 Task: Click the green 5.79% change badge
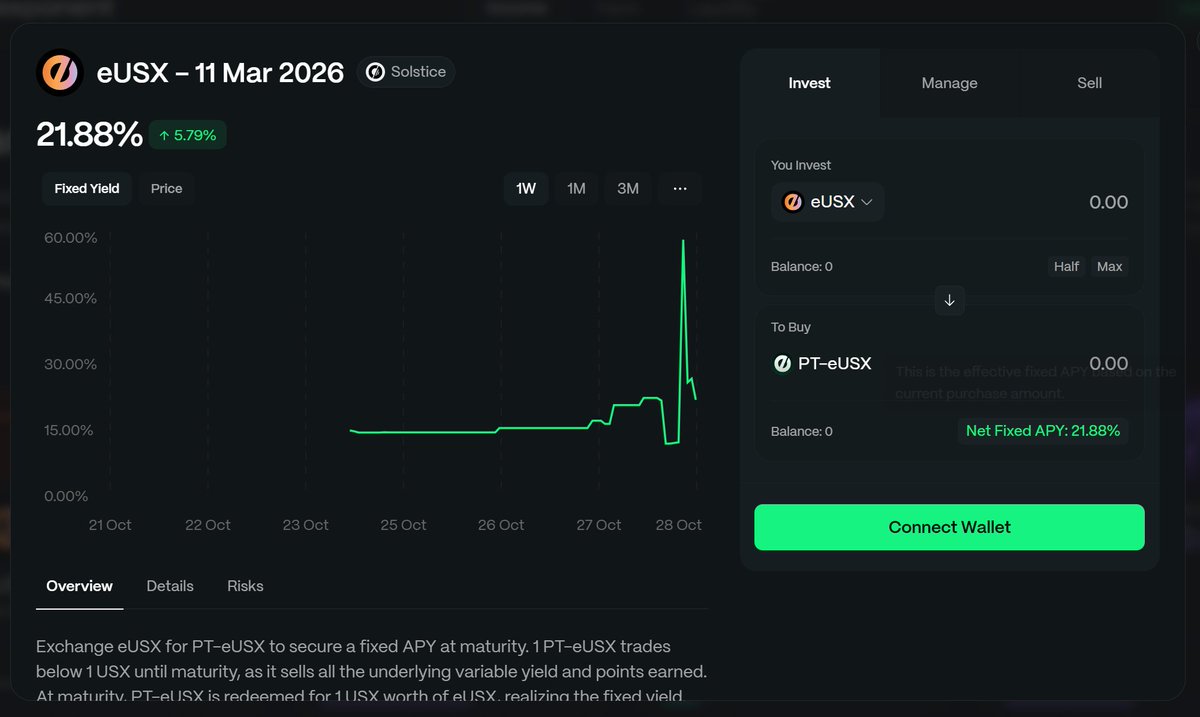(188, 135)
